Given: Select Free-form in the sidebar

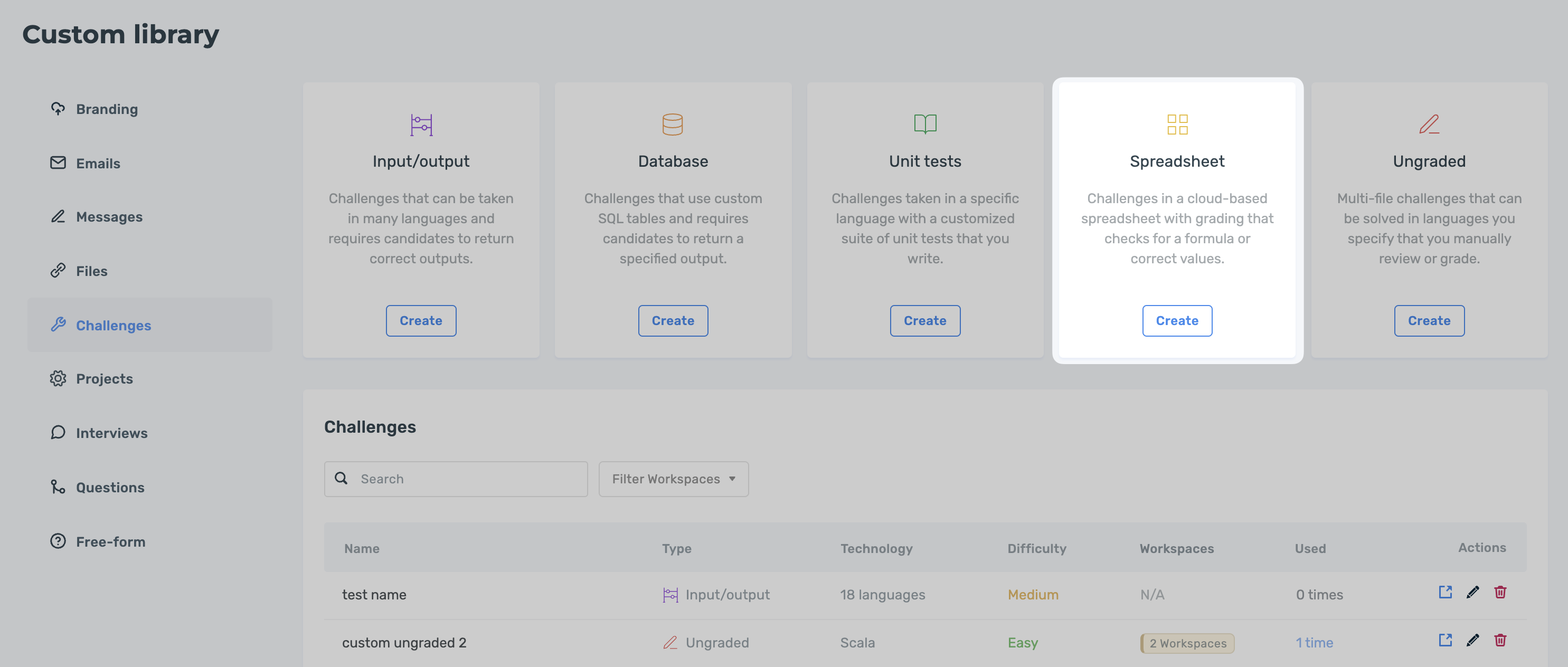Looking at the screenshot, I should 111,541.
